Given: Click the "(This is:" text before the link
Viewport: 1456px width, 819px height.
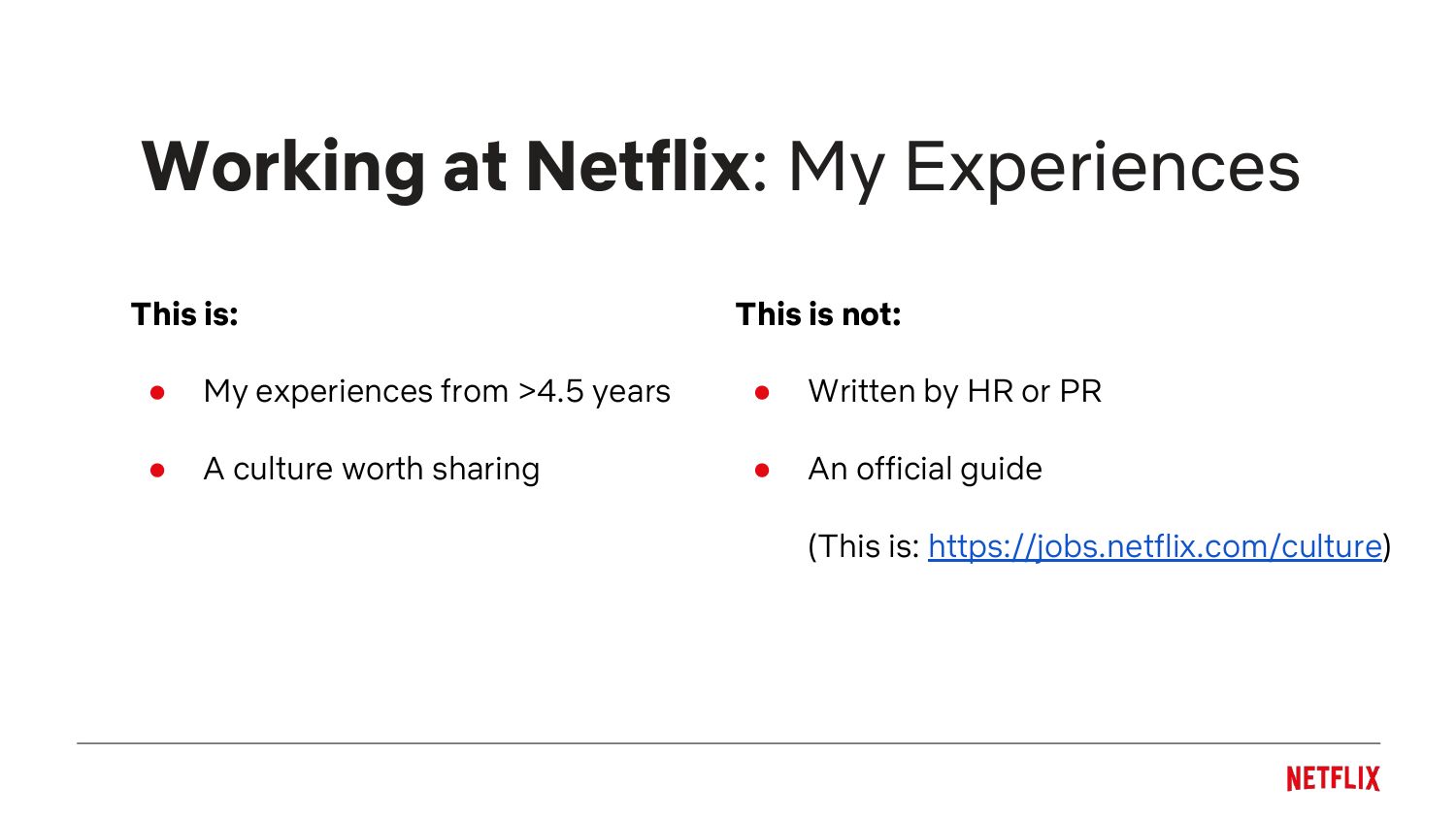Looking at the screenshot, I should pyautogui.click(x=863, y=546).
